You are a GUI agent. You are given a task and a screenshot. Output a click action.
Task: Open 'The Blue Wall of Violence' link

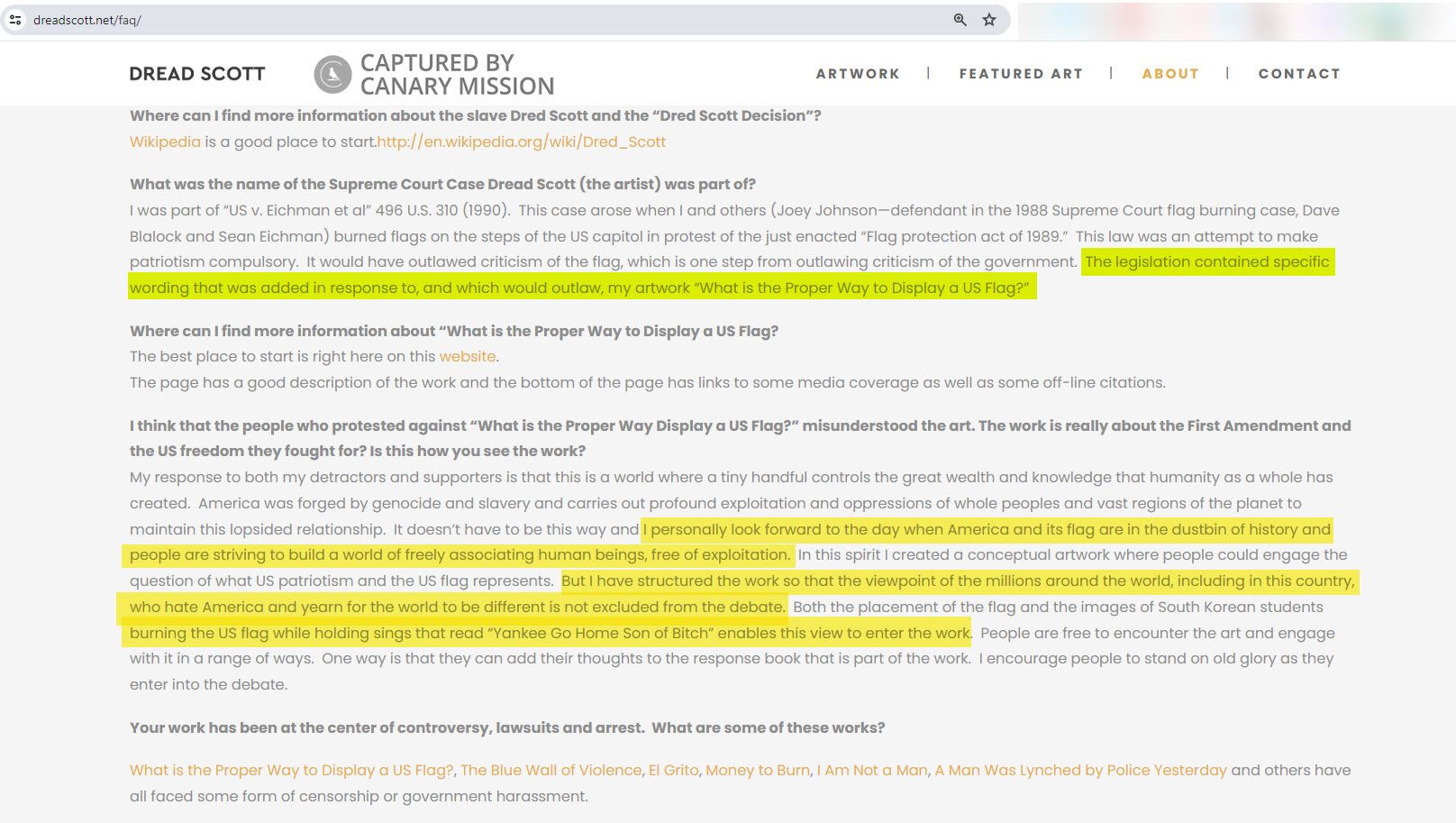(551, 770)
